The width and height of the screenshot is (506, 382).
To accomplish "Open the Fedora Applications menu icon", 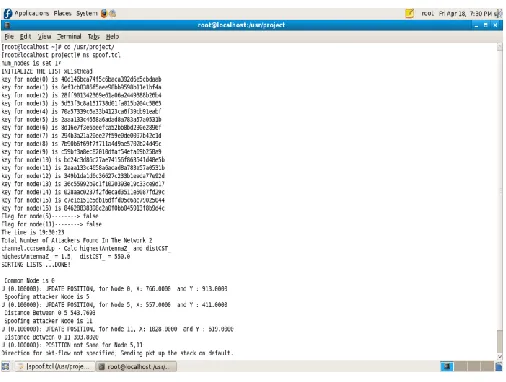I will 8,14.
